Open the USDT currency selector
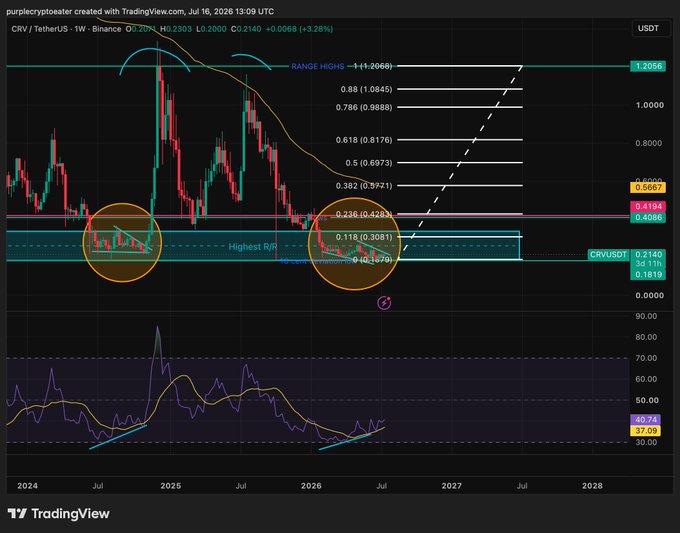 [648, 29]
